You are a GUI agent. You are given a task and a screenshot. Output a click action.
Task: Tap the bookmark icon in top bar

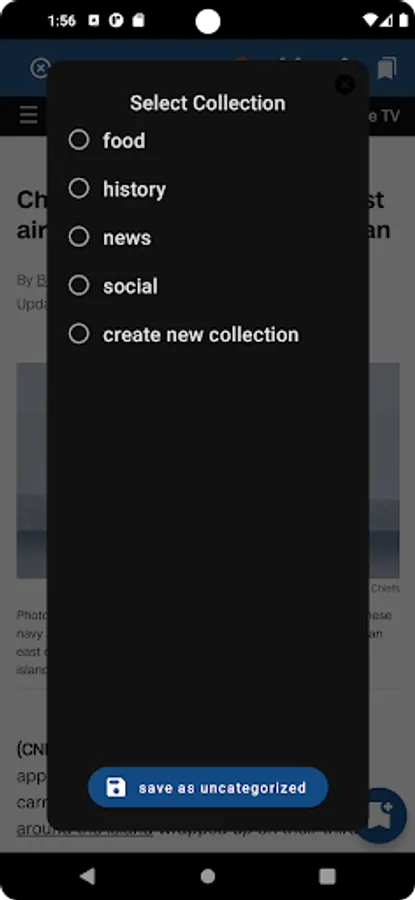click(387, 69)
